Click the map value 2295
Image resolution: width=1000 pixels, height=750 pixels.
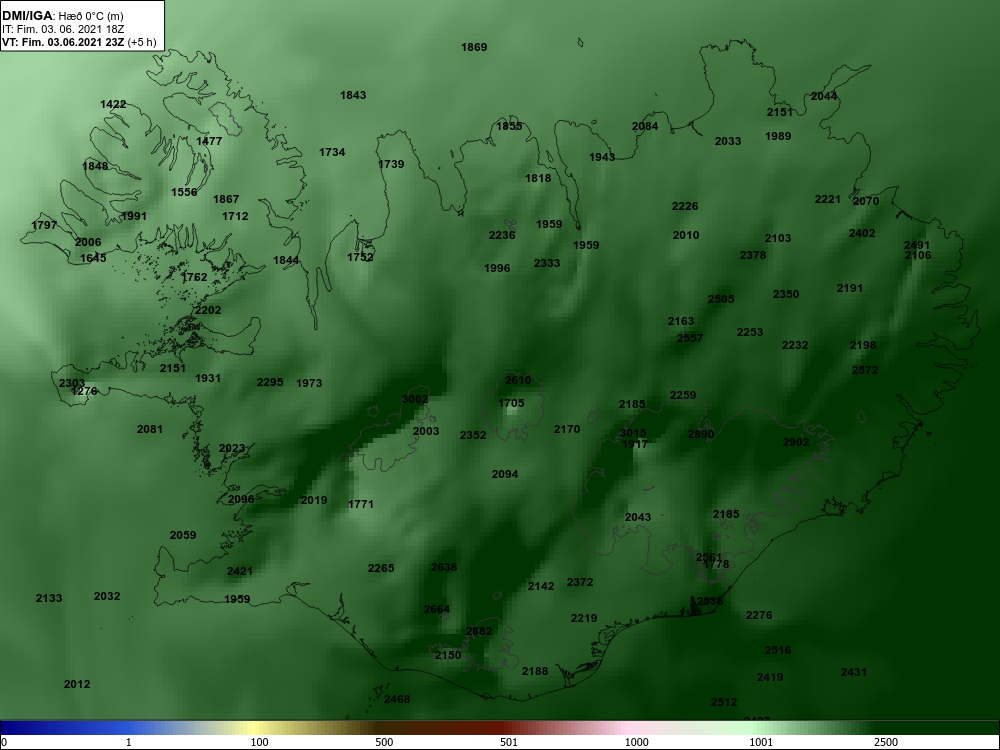pos(270,382)
